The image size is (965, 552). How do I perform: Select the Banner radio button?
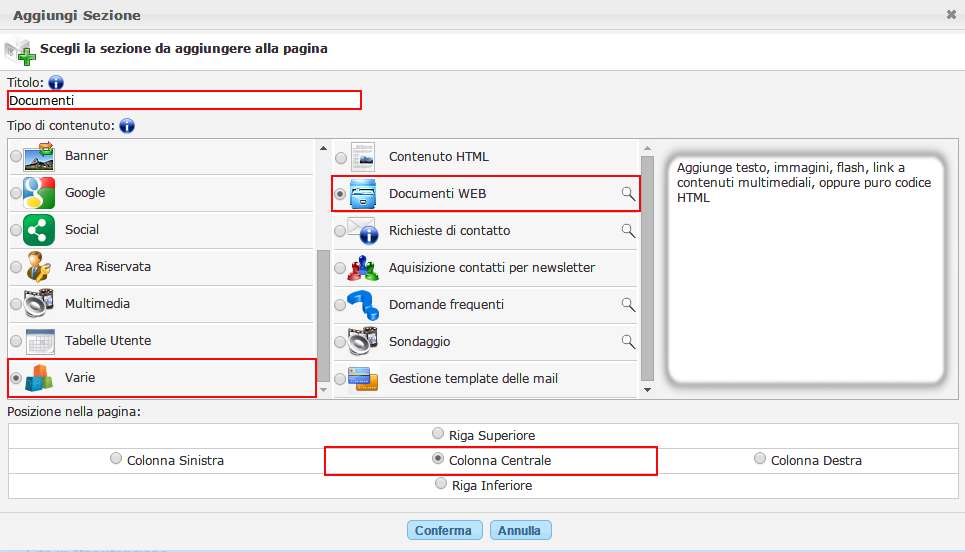click(15, 156)
